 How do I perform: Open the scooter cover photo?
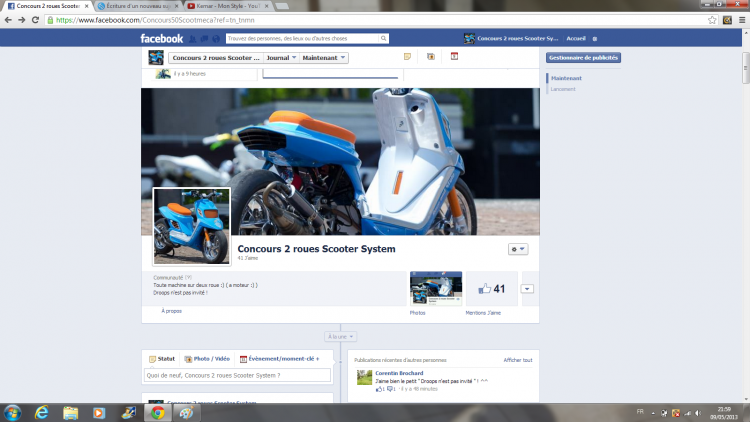click(x=341, y=161)
